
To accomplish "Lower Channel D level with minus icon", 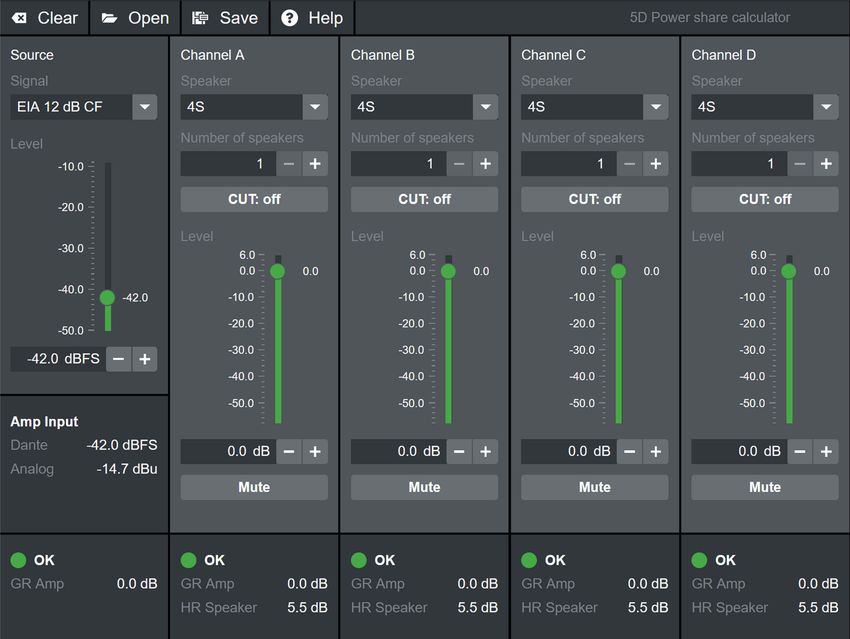I will click(x=799, y=452).
